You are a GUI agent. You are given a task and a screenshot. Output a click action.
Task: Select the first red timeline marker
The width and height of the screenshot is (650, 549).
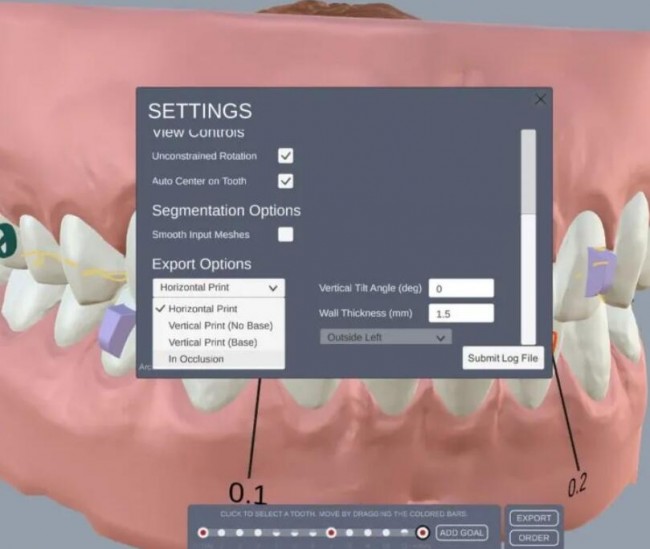[x=203, y=532]
